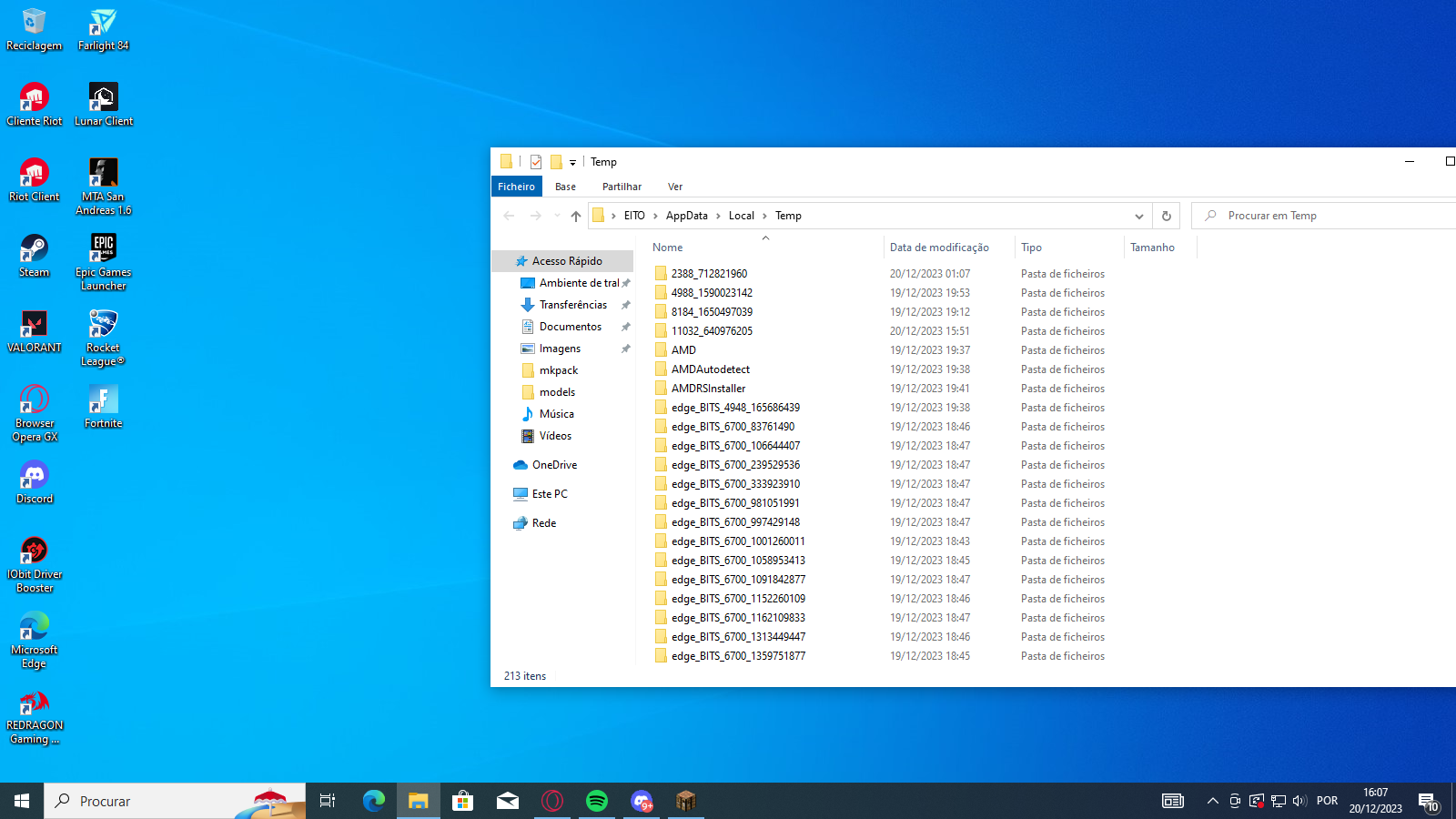Select OneDrive in the navigation pane
1456x819 pixels.
[x=554, y=465]
